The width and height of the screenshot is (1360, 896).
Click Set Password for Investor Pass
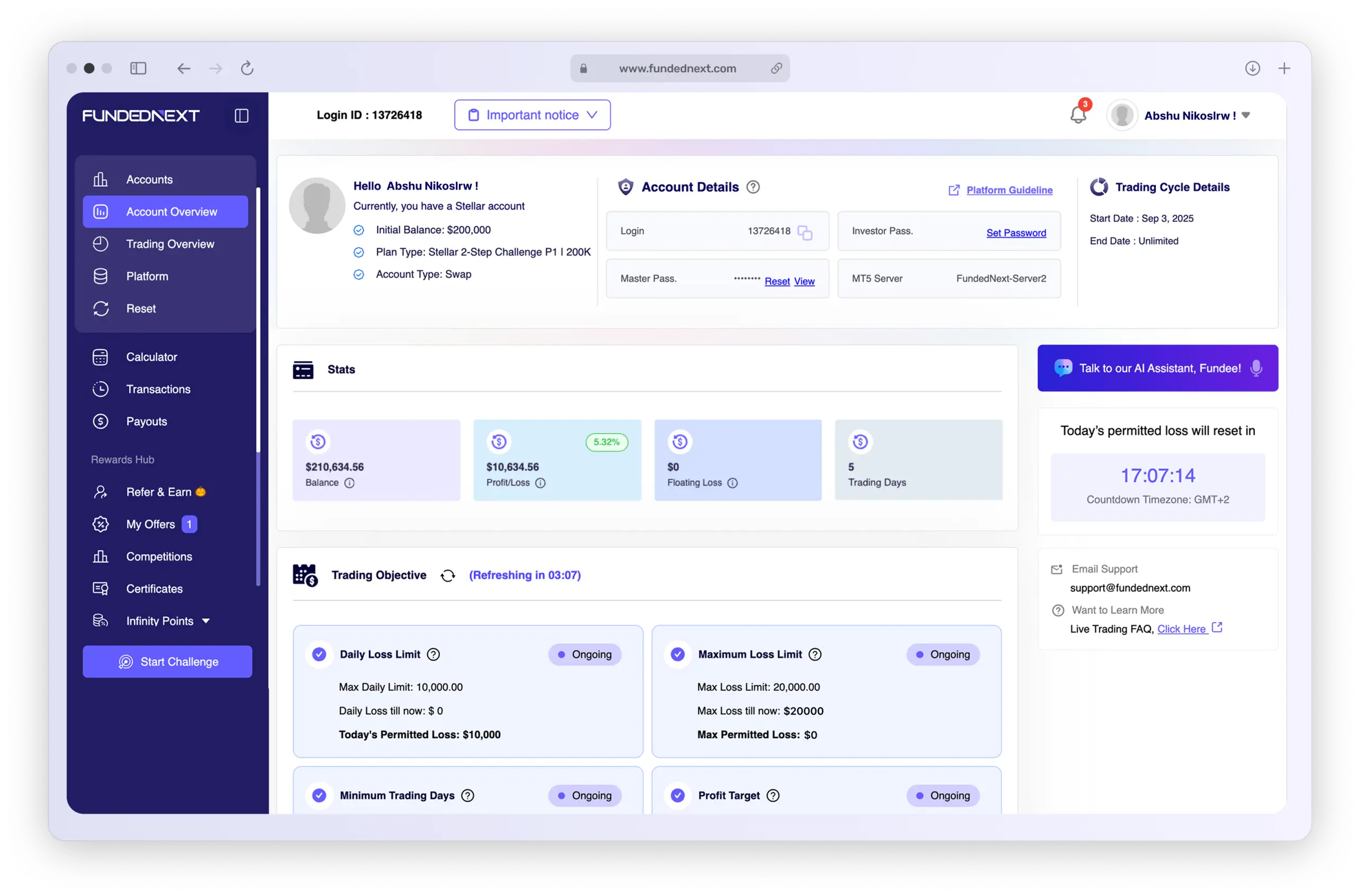[x=1016, y=233]
